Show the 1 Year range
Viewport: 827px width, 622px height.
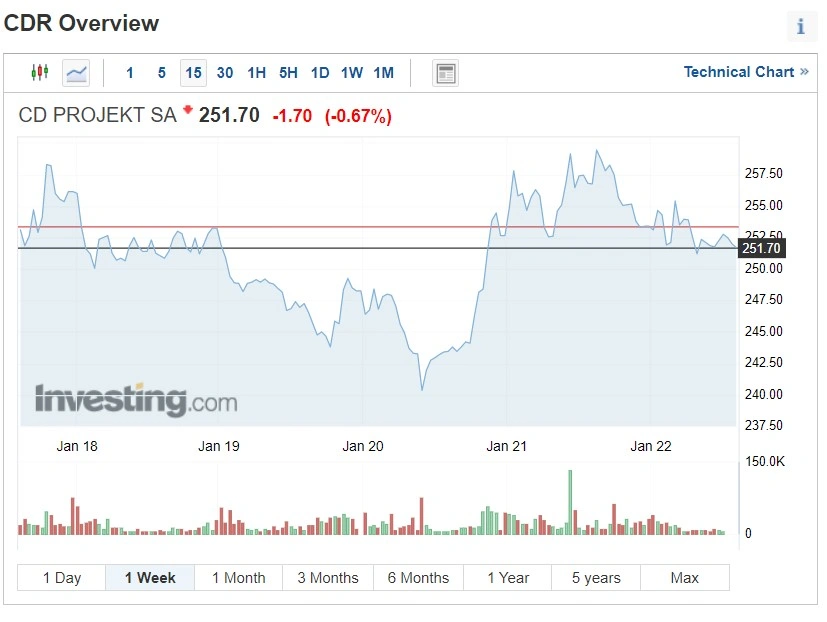[508, 578]
